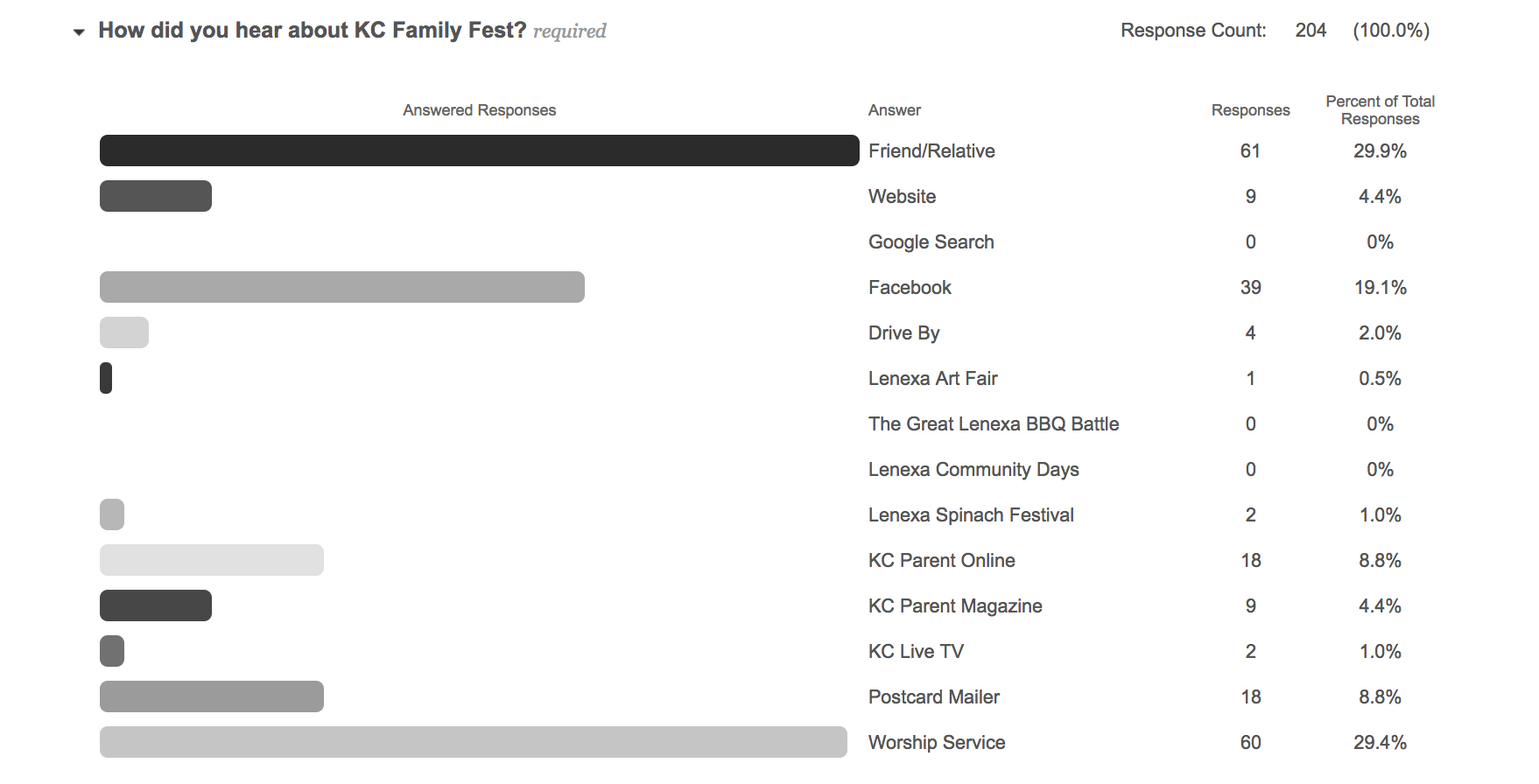Click the Lenexa Spinach Festival label
This screenshot has height=784, width=1539.
971,515
